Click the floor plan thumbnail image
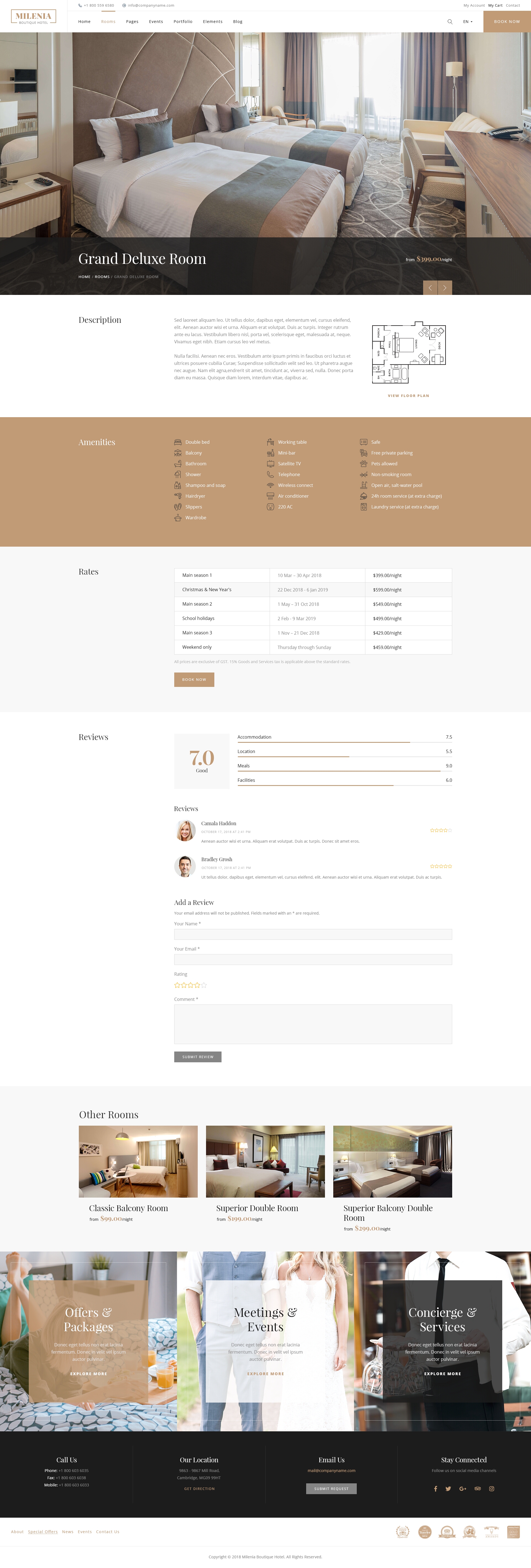This screenshot has width=531, height=1568. coord(408,352)
